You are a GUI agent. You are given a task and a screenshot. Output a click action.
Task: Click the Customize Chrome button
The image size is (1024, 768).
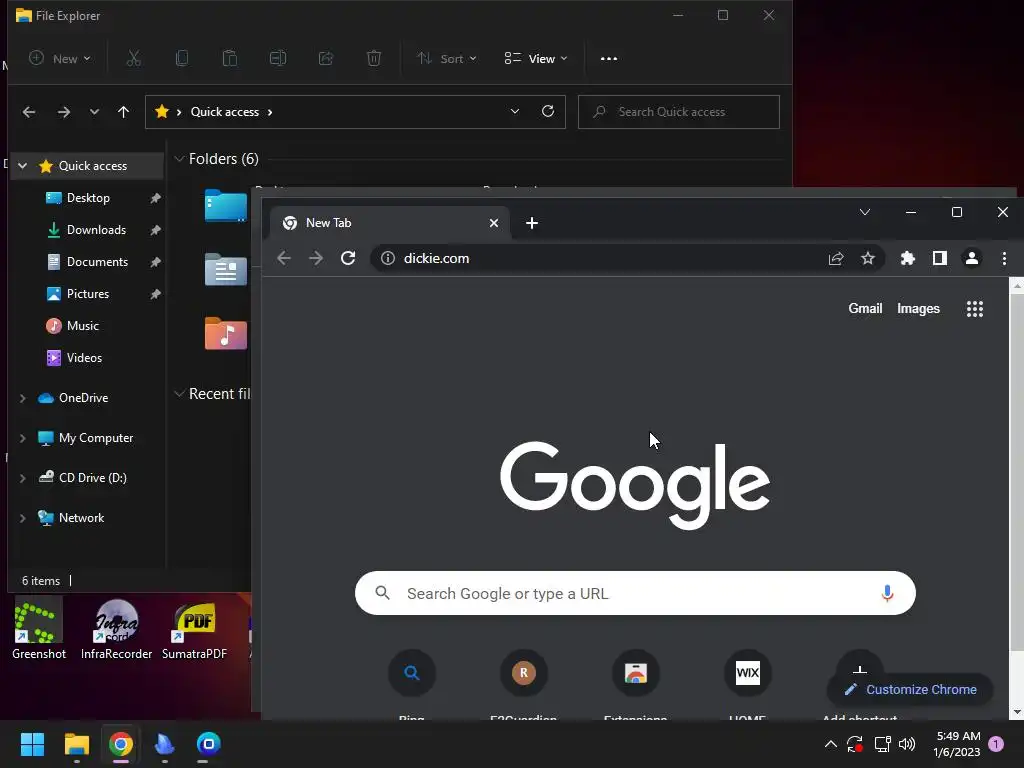pyautogui.click(x=910, y=690)
